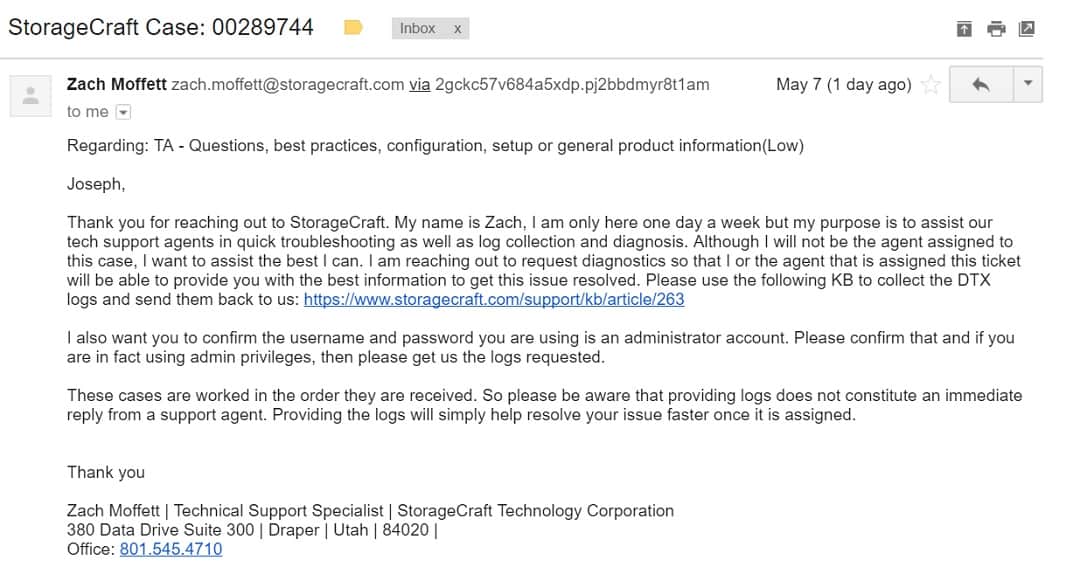This screenshot has width=1080, height=574.
Task: Click the zach.moffett@storagecraft.com address
Action: [288, 85]
